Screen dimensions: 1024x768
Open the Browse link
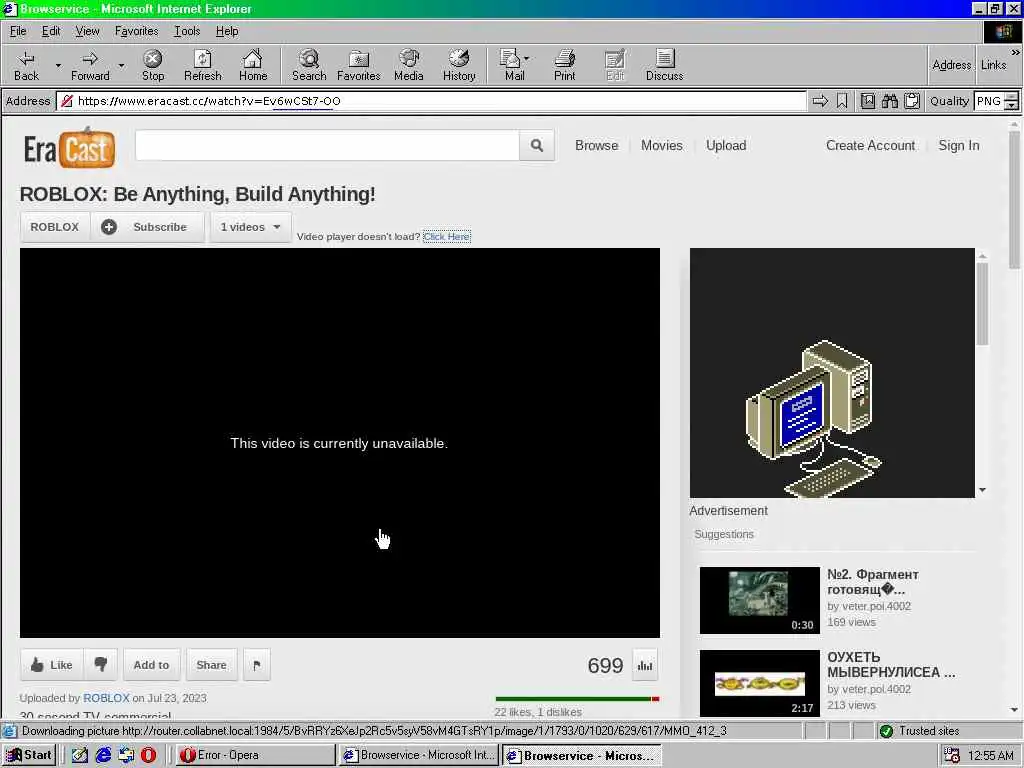pyautogui.click(x=596, y=145)
